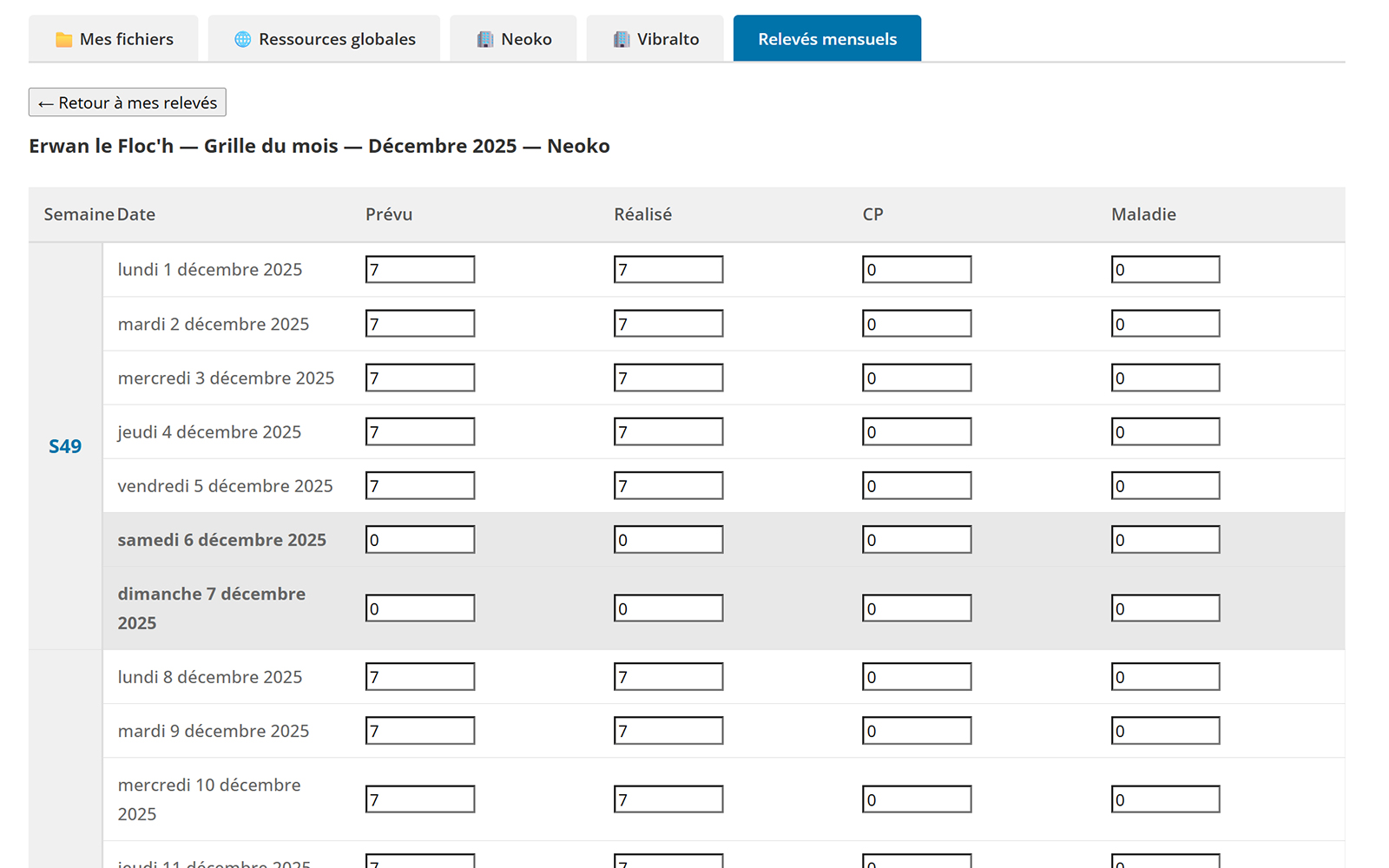Viewport: 1389px width, 868px height.
Task: Click Maladie field for lundi 8 décembre
Action: pos(1166,676)
